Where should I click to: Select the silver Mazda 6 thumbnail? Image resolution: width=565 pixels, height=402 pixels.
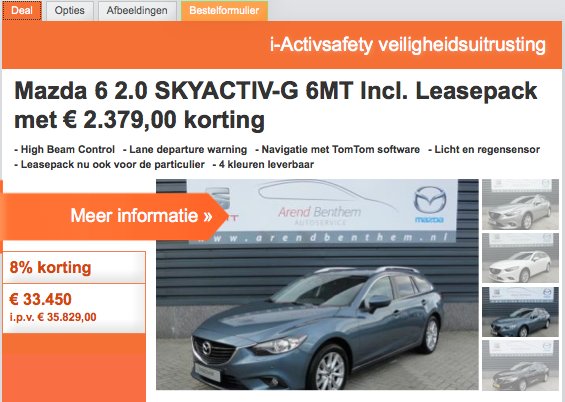[520, 204]
